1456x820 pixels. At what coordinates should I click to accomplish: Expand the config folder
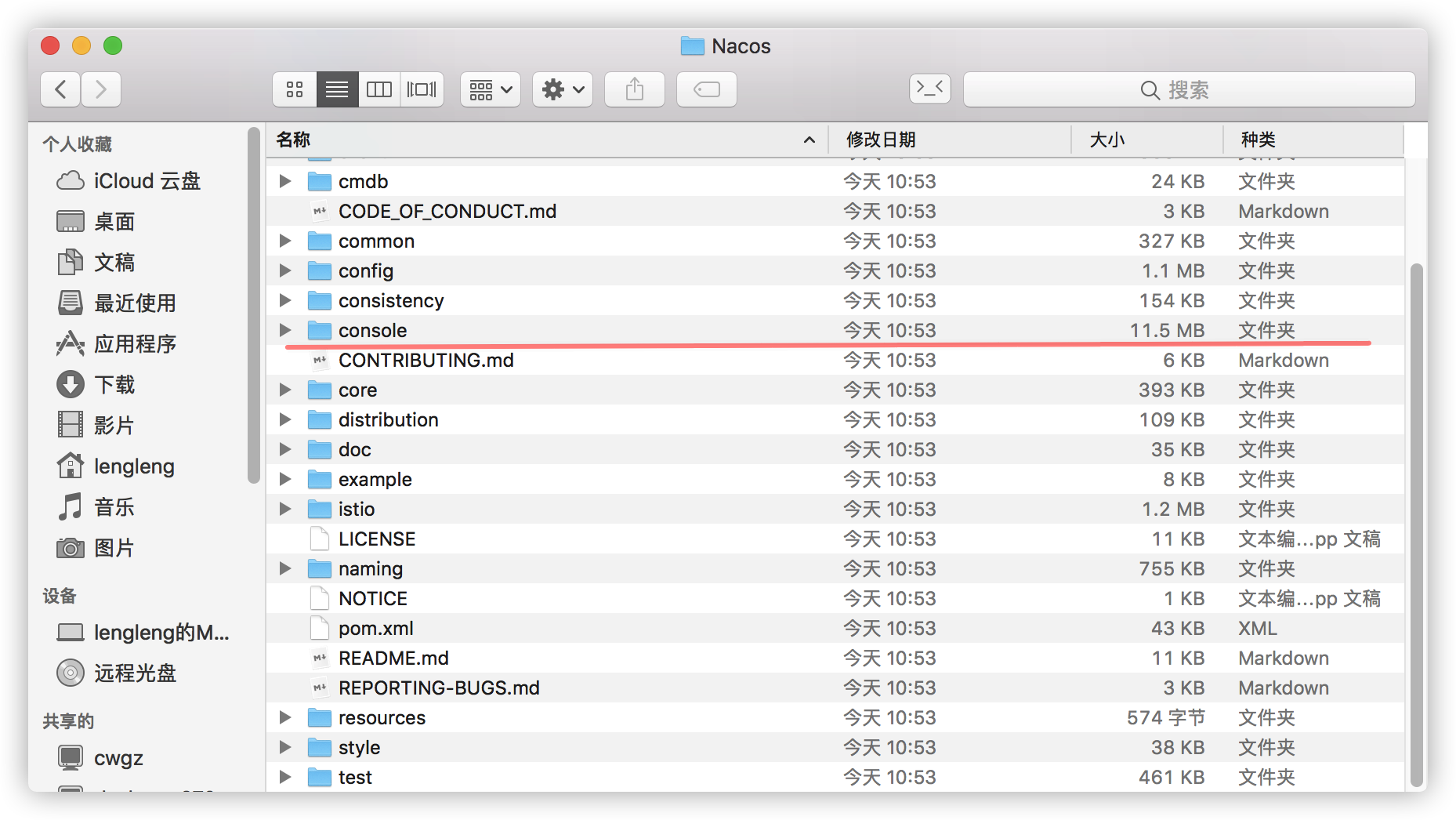285,270
